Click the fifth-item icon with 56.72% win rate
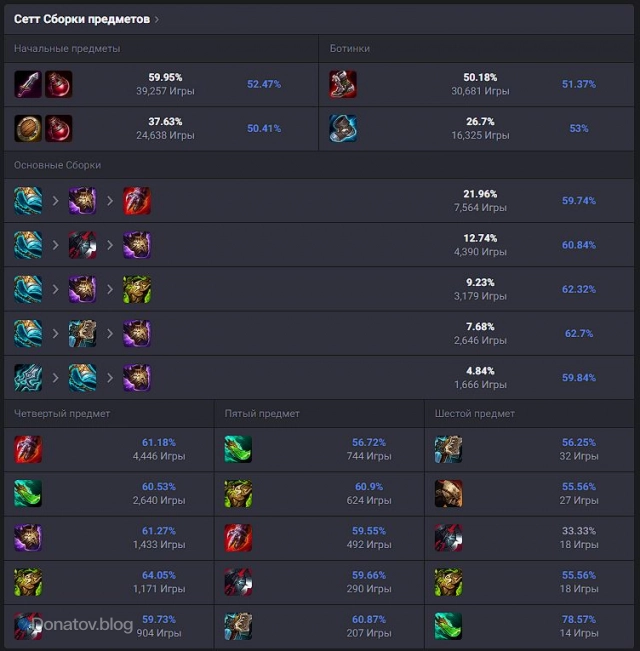The image size is (640, 651). (238, 449)
